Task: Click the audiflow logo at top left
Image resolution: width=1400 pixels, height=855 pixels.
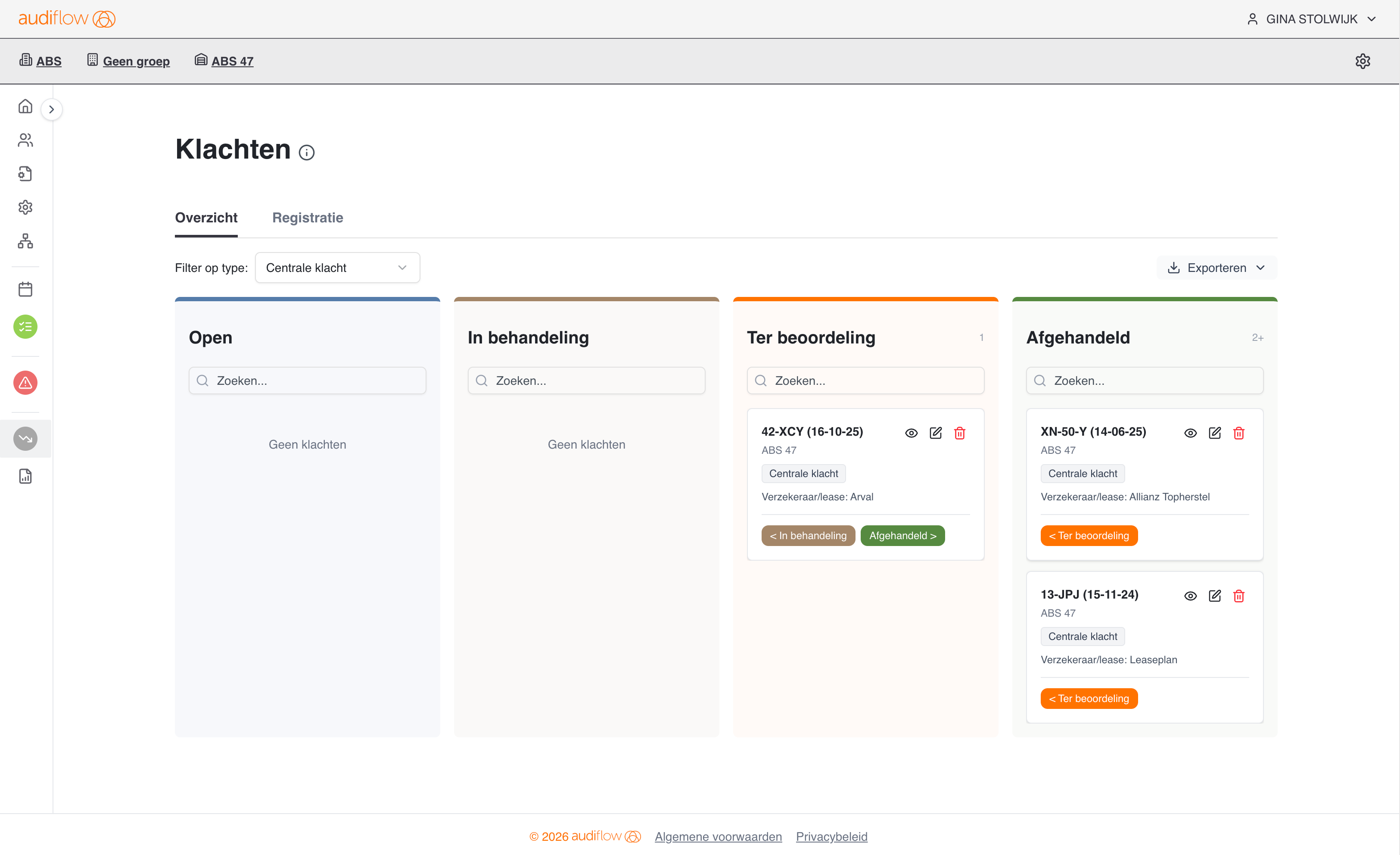Action: (x=66, y=18)
